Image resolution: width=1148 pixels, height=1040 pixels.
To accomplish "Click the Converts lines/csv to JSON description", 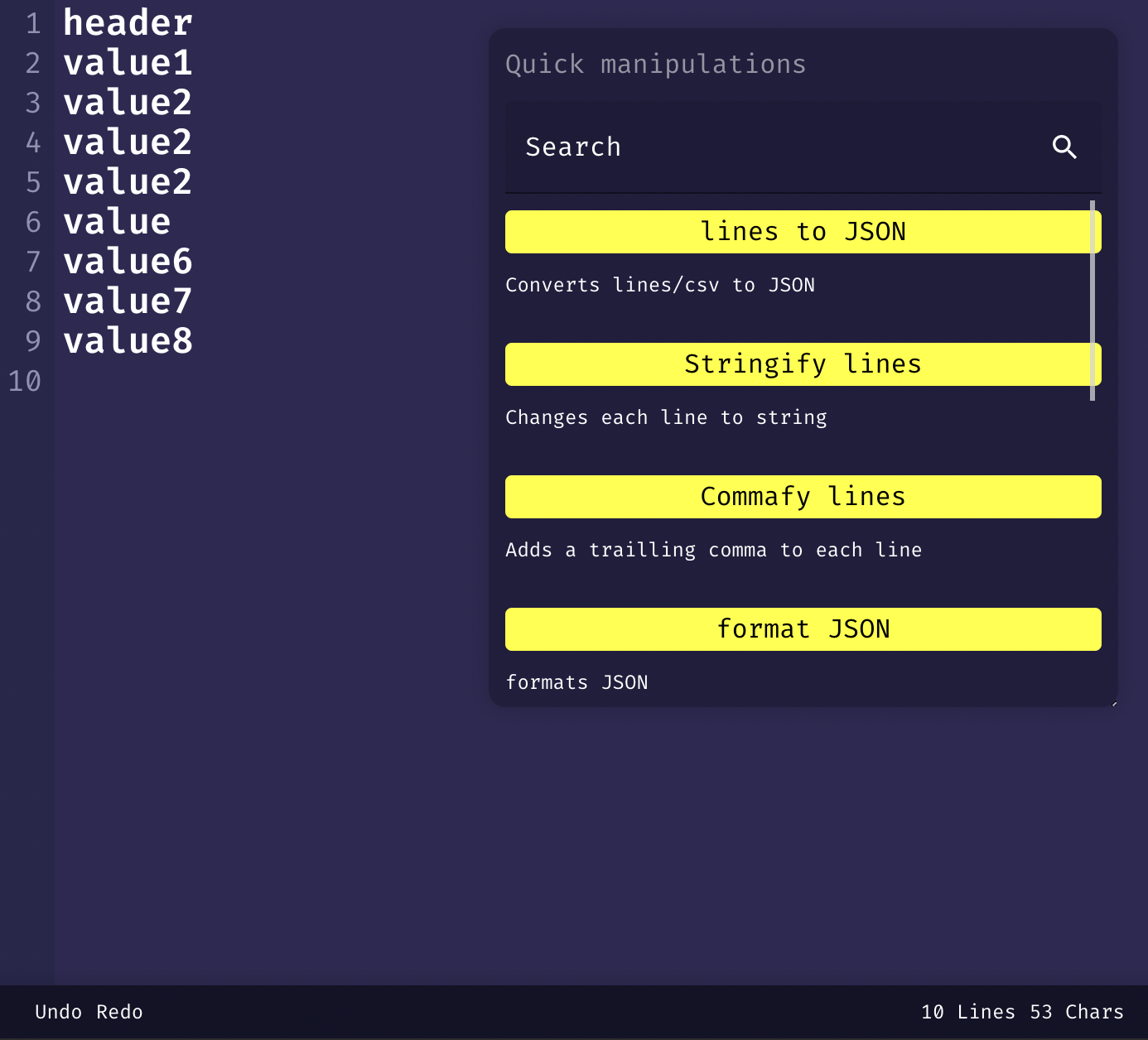I will click(660, 285).
